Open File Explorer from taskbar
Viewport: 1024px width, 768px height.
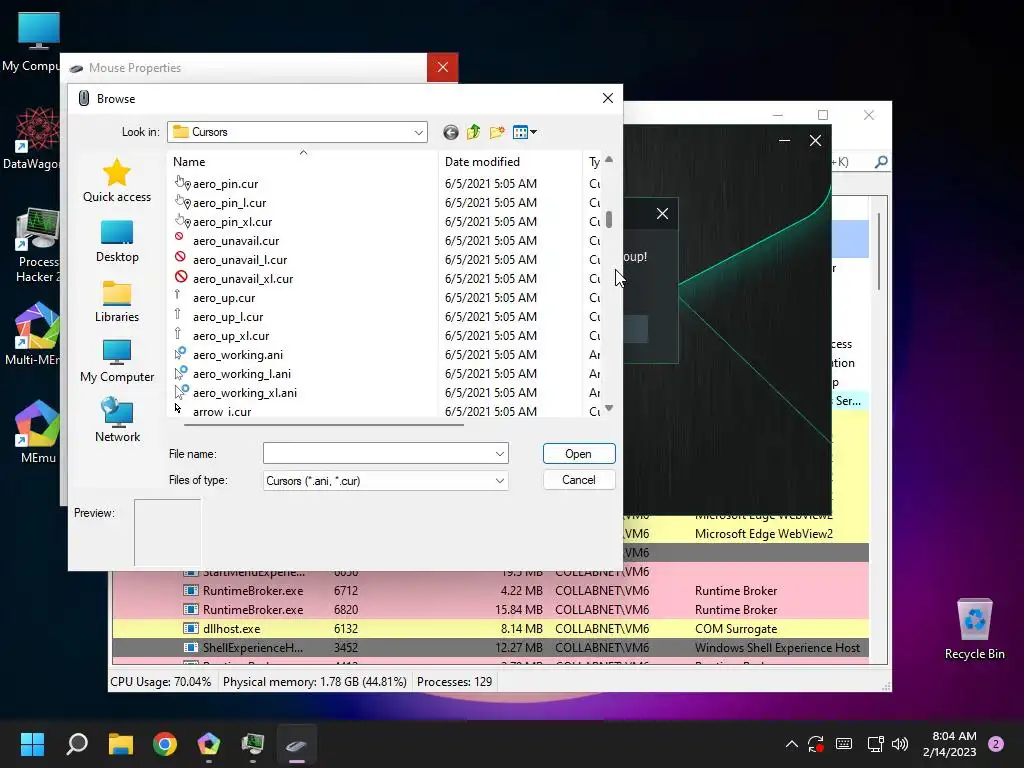(x=121, y=744)
